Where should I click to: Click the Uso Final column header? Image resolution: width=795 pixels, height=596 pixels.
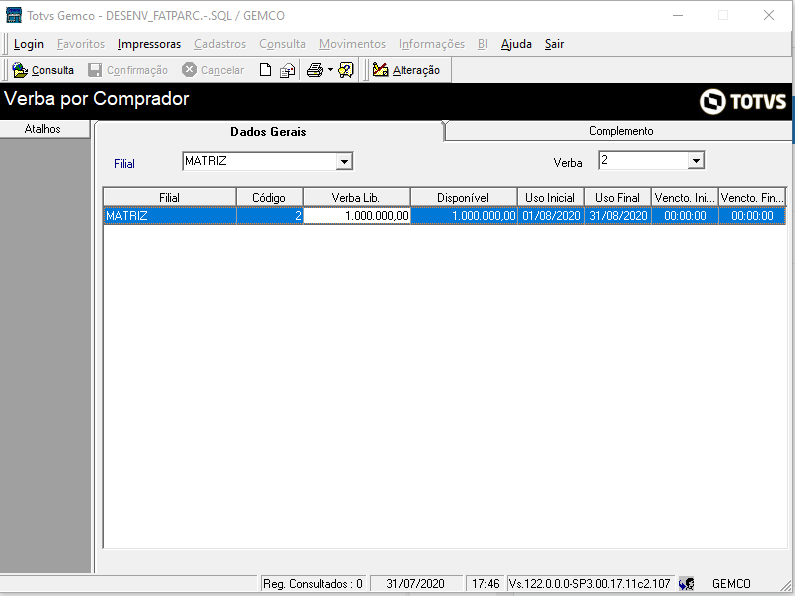pos(618,197)
